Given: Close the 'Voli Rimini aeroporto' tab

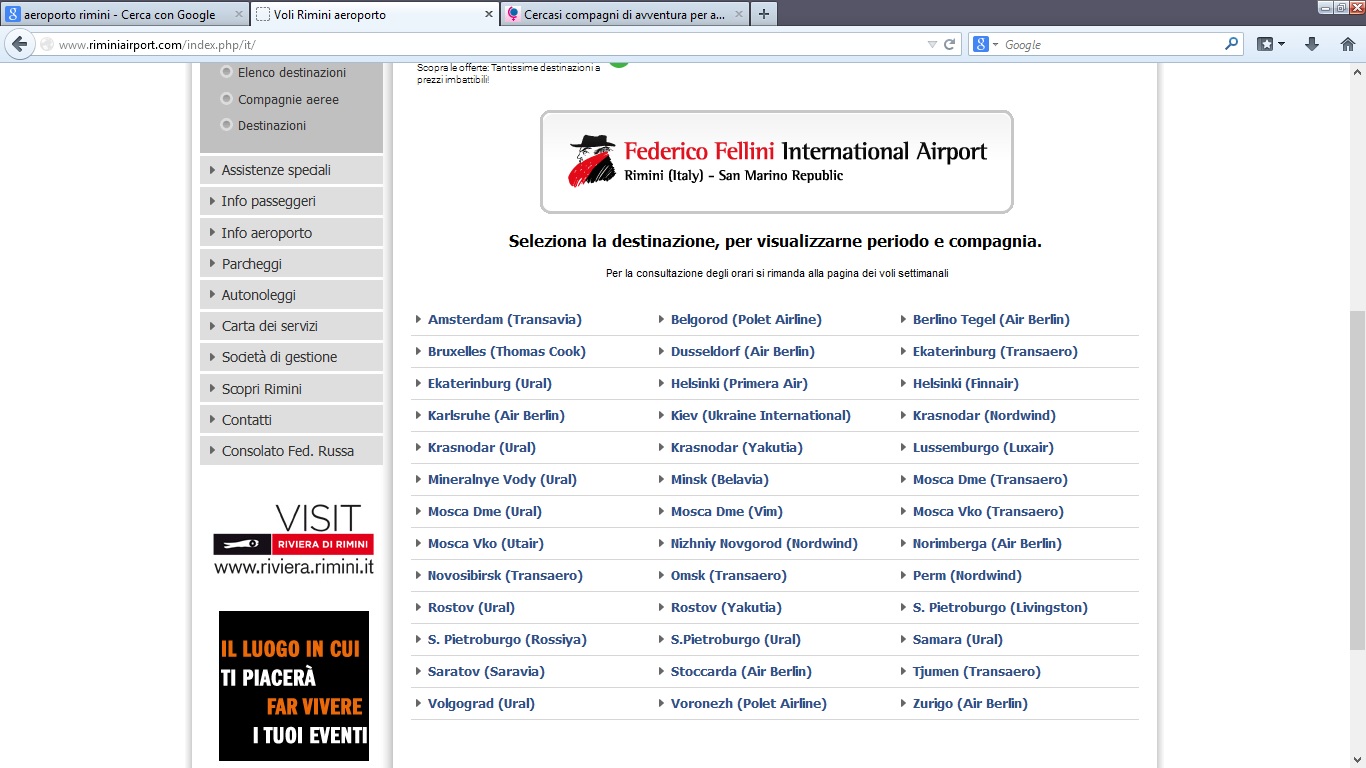Looking at the screenshot, I should tap(489, 15).
